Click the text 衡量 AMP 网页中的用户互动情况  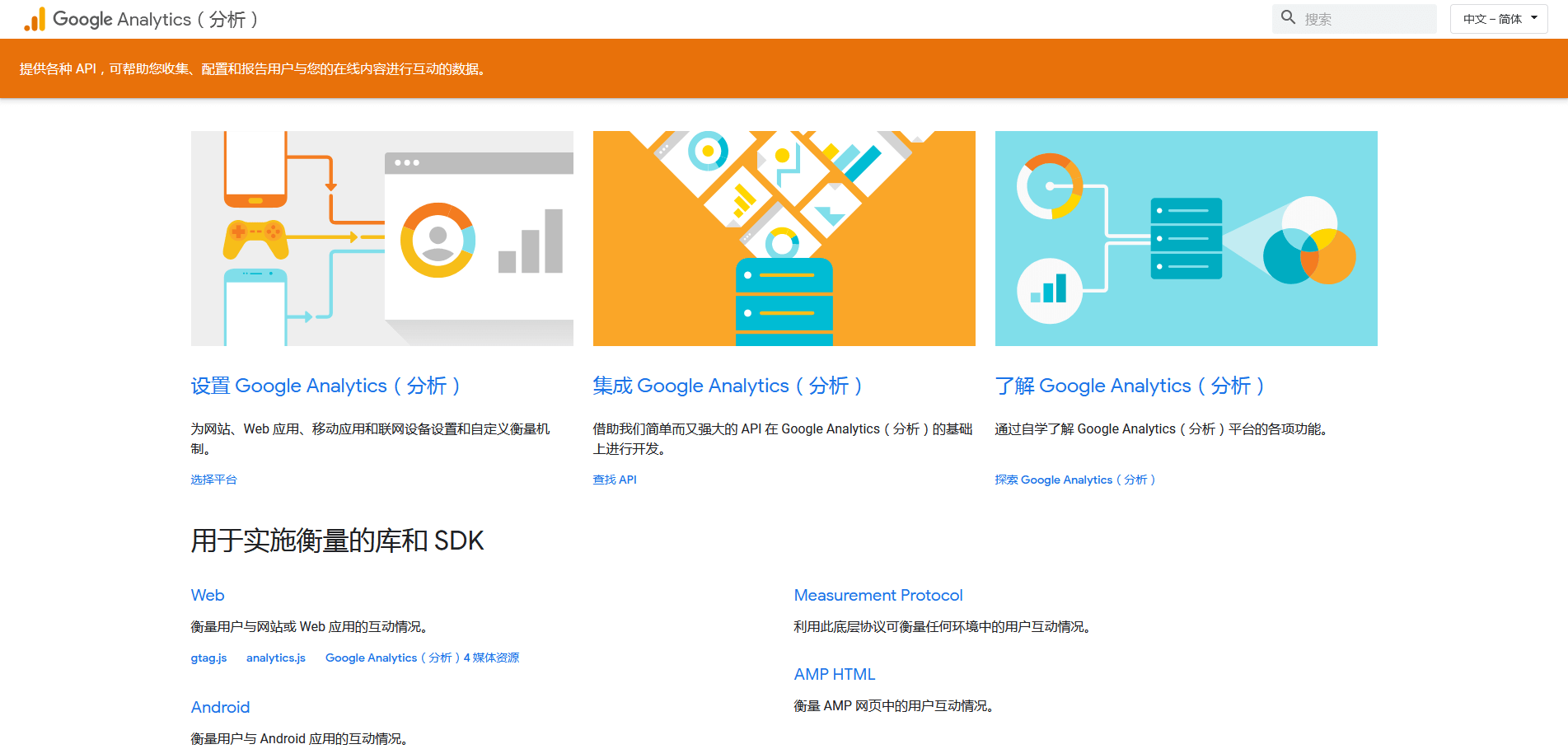tap(893, 706)
